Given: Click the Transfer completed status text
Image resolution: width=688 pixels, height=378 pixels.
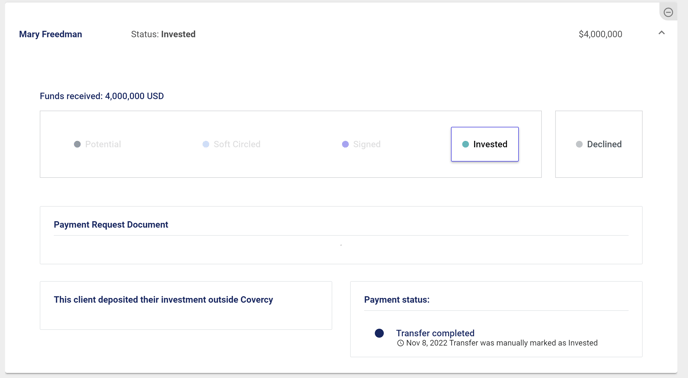Looking at the screenshot, I should click(x=435, y=333).
